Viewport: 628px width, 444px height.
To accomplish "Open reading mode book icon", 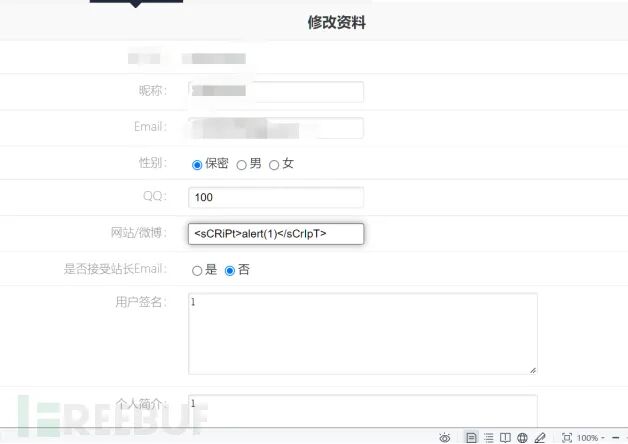I will pyautogui.click(x=505, y=438).
